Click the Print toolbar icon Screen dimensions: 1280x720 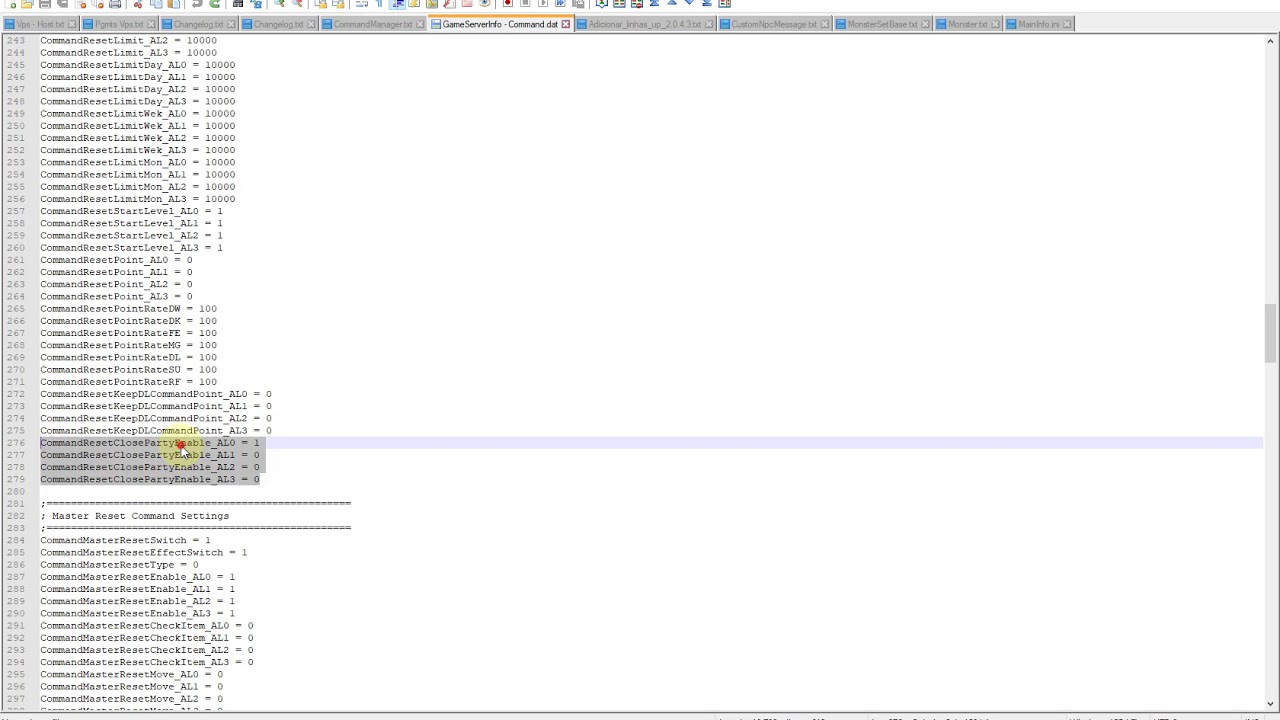tap(115, 4)
